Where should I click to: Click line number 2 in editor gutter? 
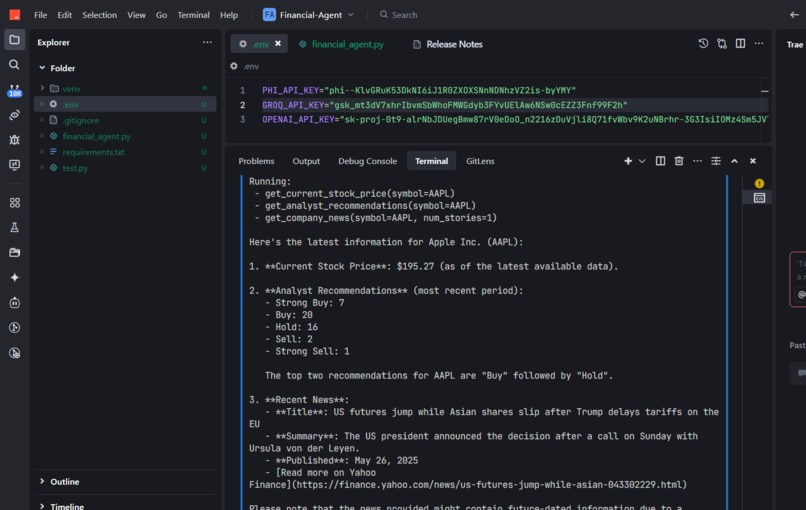[x=243, y=105]
